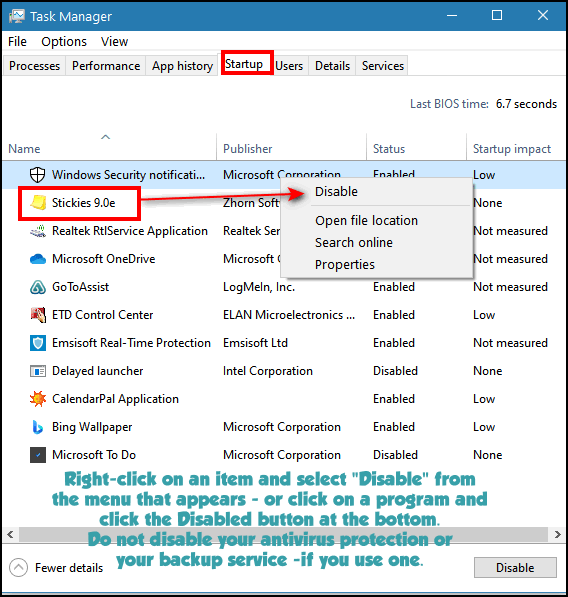Click the LogMeIn, Inc. publisher cell
568x597 pixels.
pos(259,287)
